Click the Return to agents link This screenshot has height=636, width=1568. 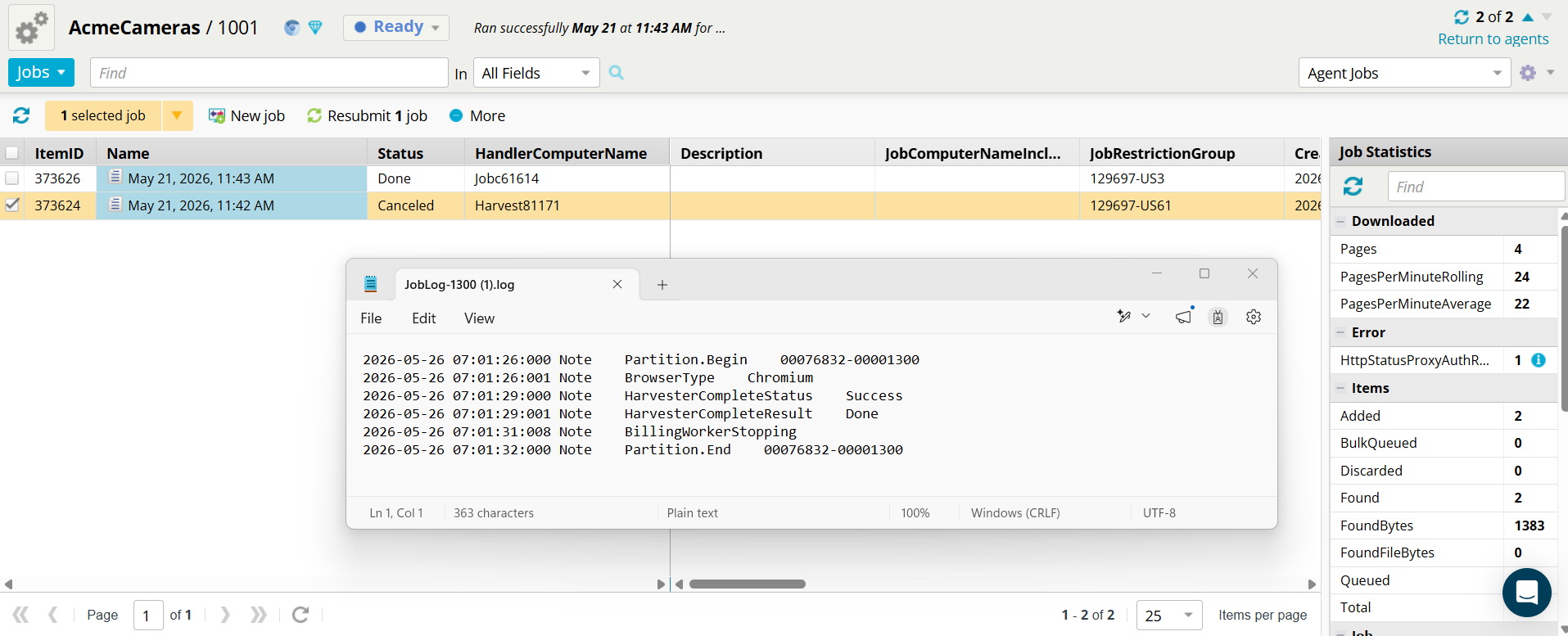[1493, 38]
